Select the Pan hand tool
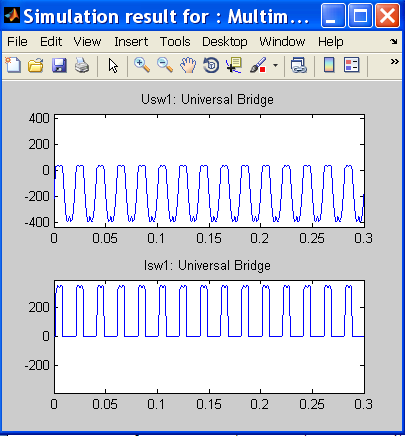This screenshot has width=405, height=436. click(x=188, y=65)
